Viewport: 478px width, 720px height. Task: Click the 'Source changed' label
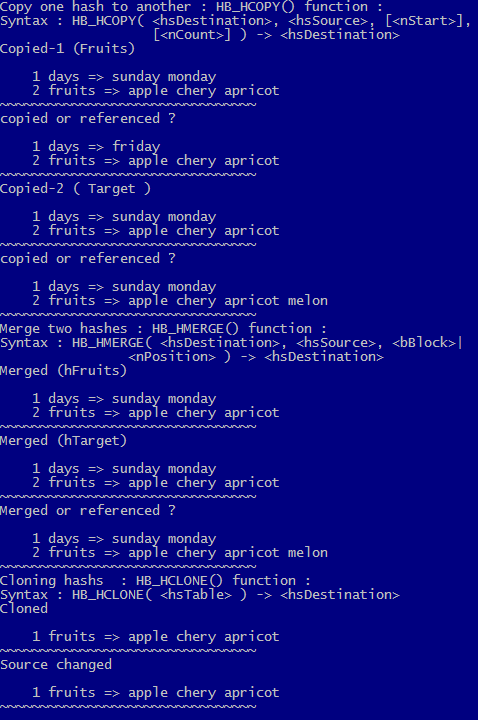point(56,664)
